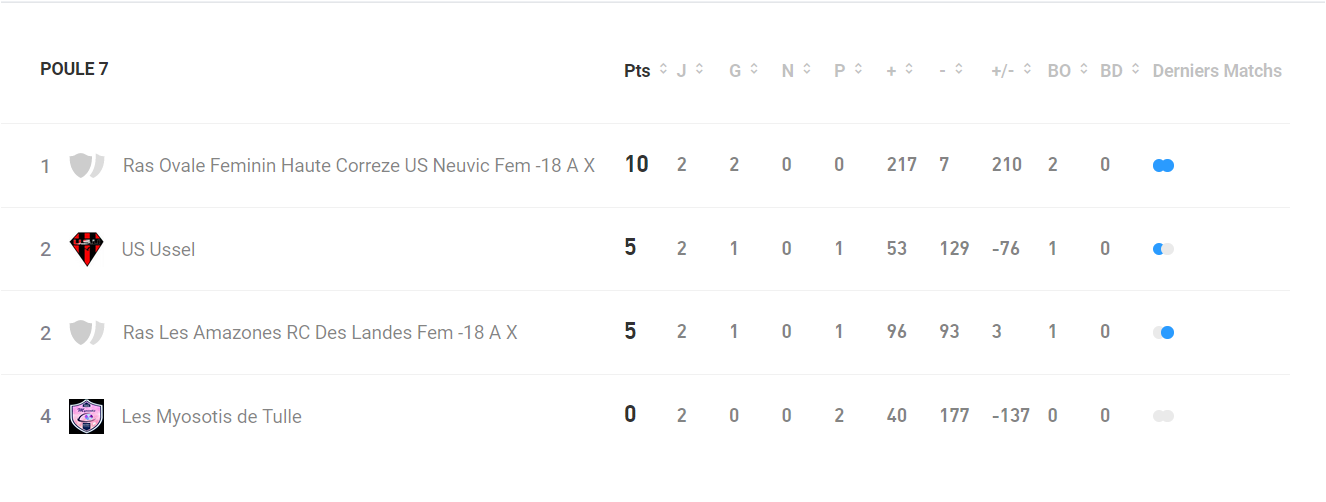
Task: Sort the table by the J column arrows
Action: [690, 71]
